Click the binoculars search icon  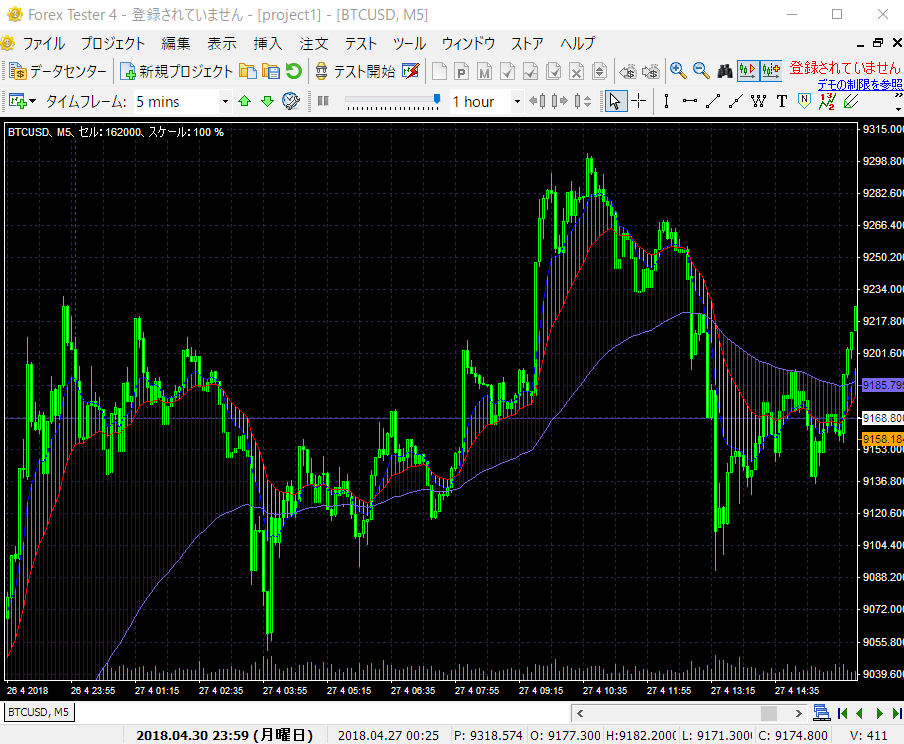[x=725, y=72]
